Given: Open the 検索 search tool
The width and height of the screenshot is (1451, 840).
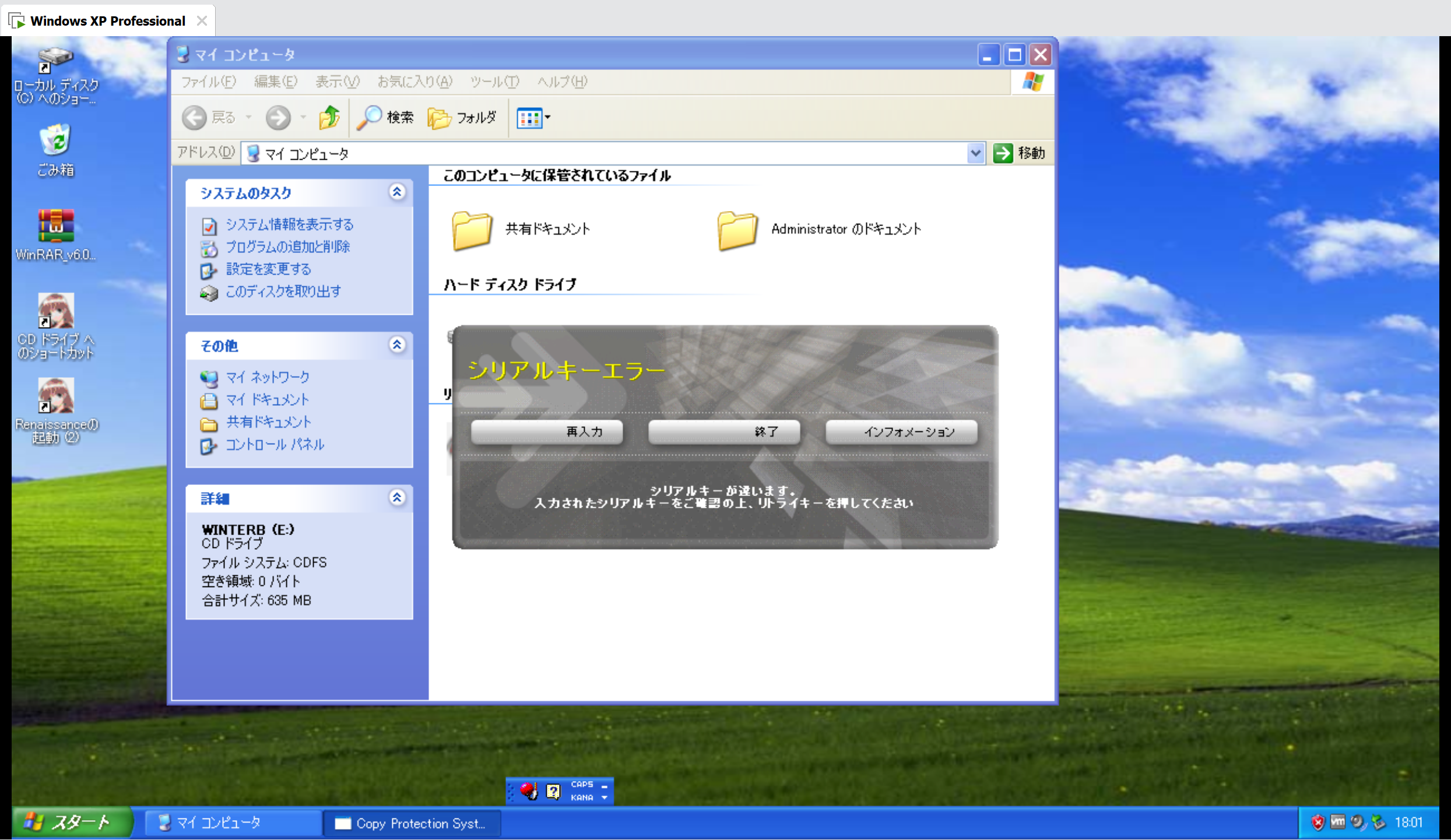Looking at the screenshot, I should click(385, 118).
